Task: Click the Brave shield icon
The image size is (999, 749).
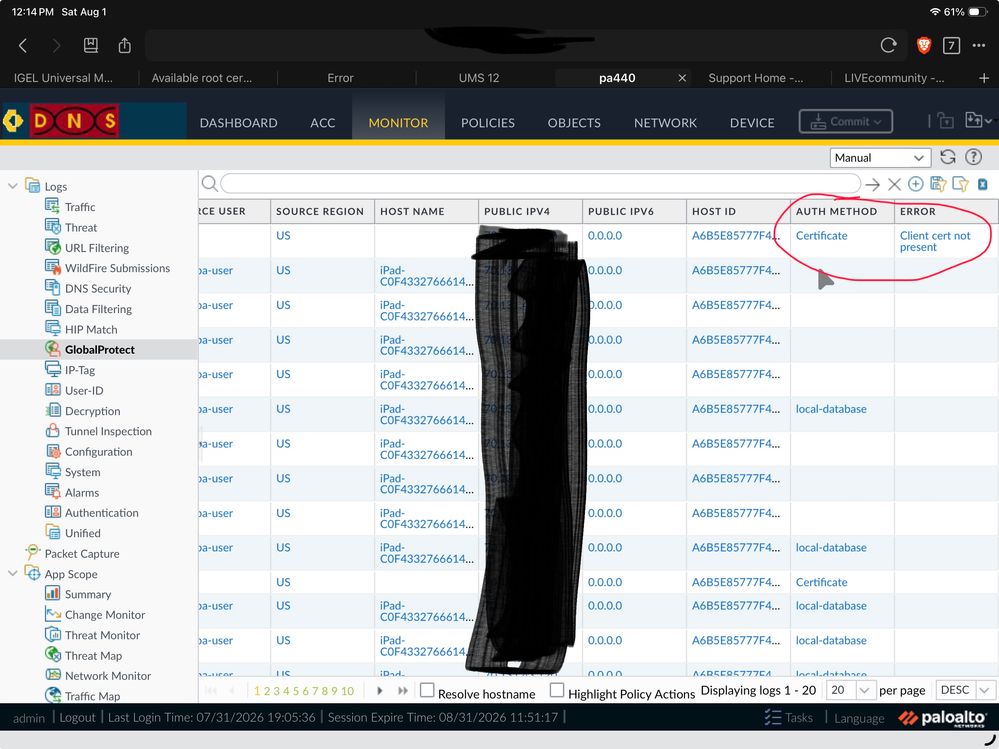Action: click(924, 45)
